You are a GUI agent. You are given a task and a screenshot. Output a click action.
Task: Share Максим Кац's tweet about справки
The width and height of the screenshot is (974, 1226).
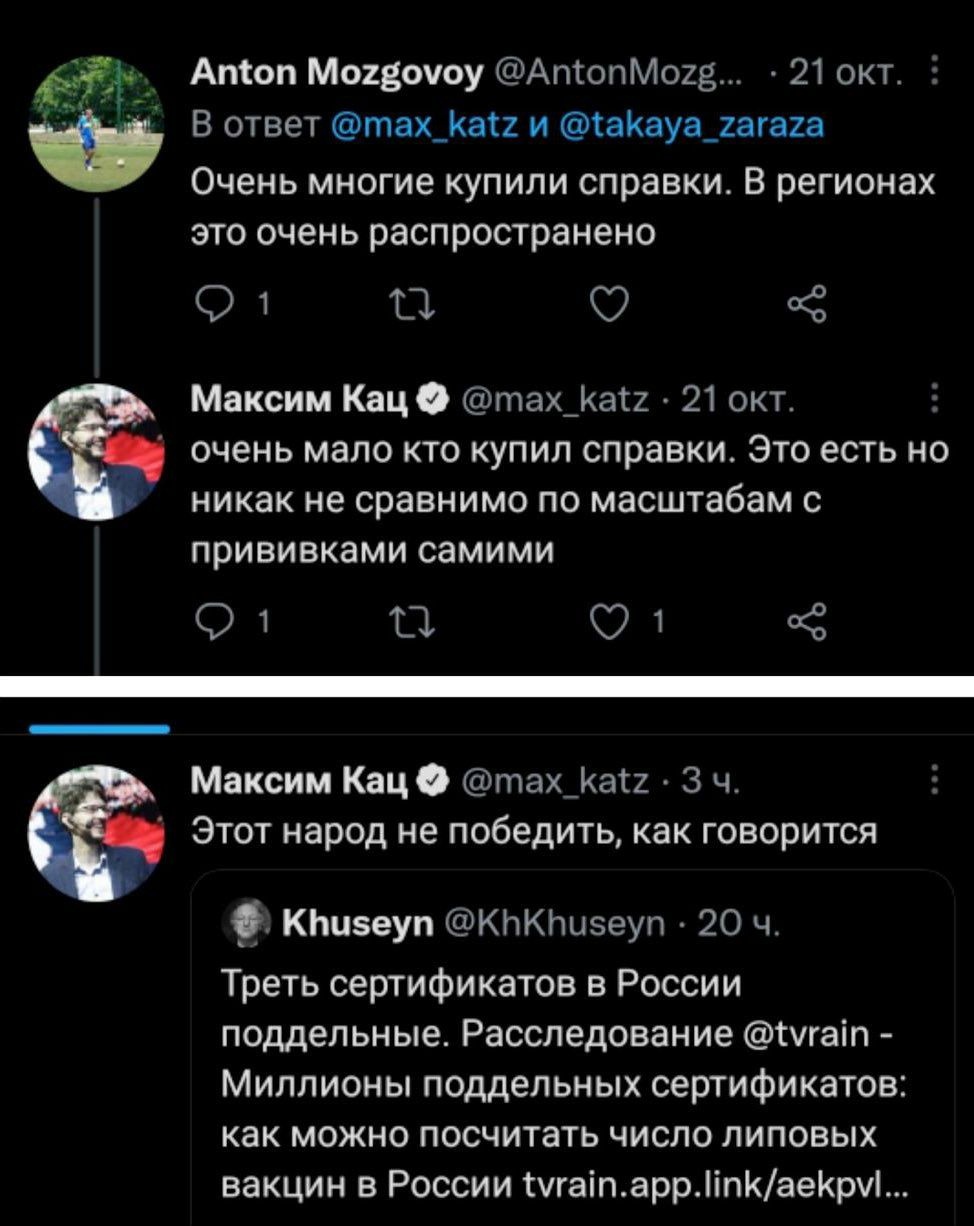pyautogui.click(x=807, y=624)
